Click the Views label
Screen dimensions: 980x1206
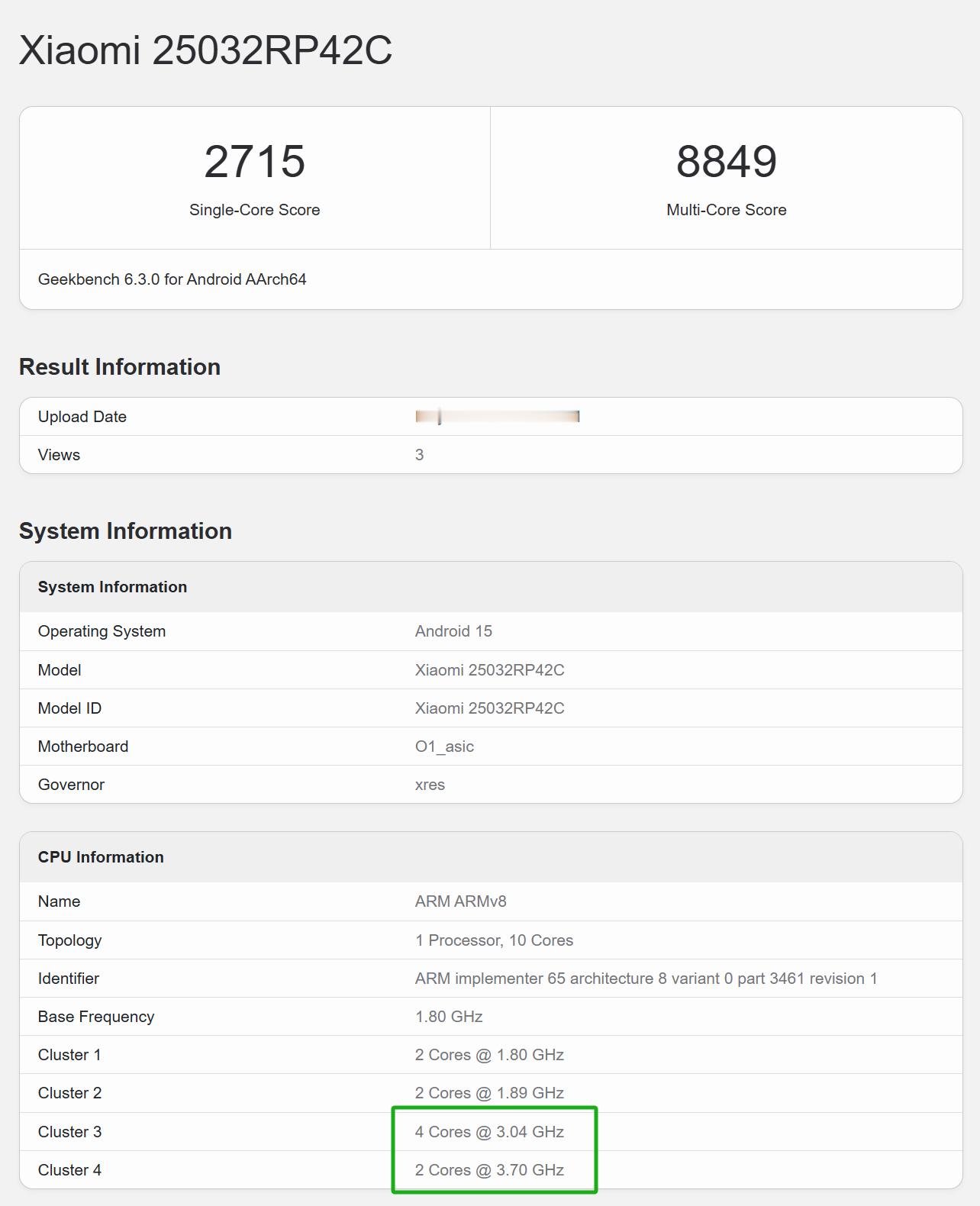click(59, 455)
